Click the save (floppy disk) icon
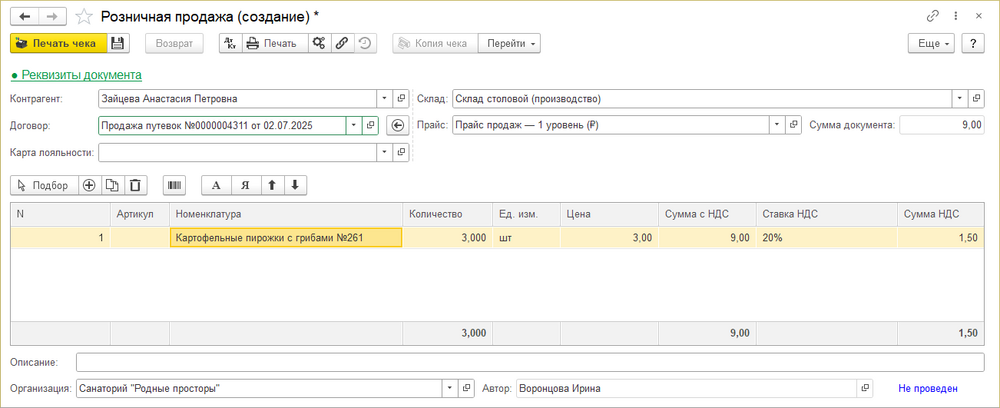 [118, 43]
